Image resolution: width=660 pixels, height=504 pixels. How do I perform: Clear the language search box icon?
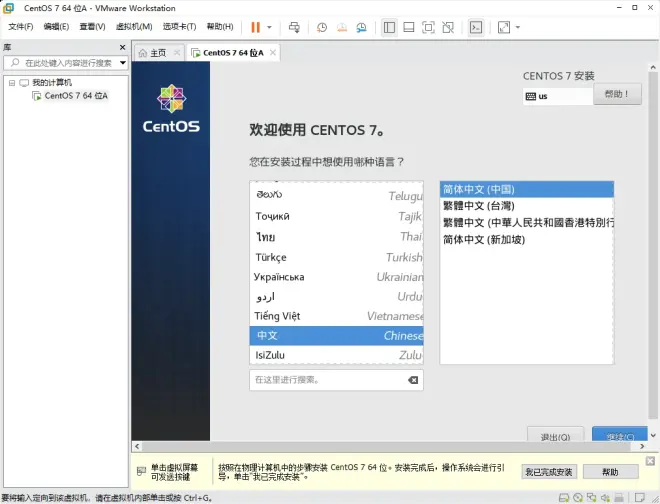click(x=413, y=380)
